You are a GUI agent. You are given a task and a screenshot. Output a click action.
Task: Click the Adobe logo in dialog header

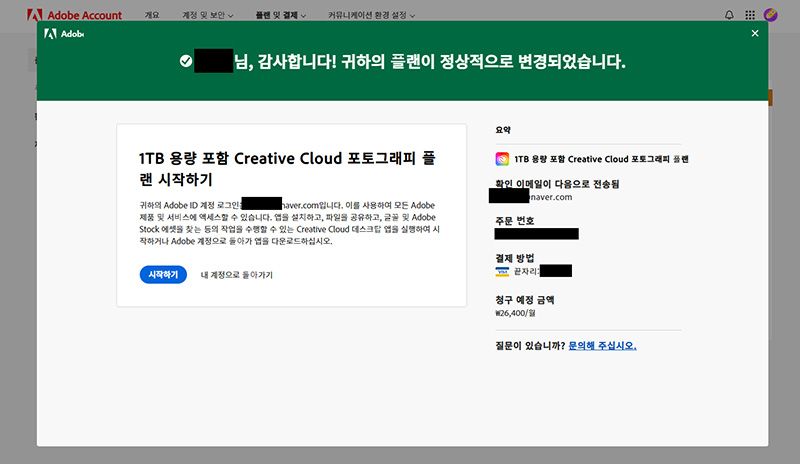(64, 34)
